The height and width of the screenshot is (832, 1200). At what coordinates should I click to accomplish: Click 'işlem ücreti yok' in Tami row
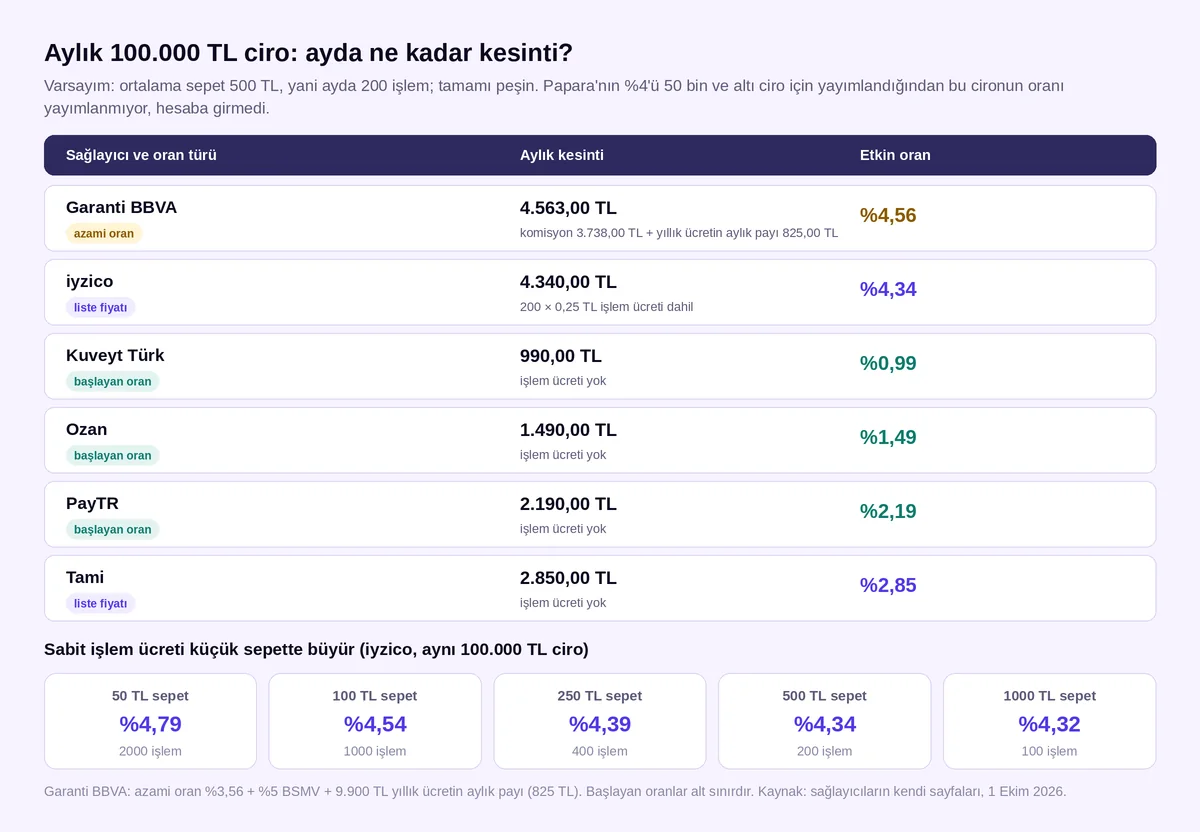pos(563,603)
